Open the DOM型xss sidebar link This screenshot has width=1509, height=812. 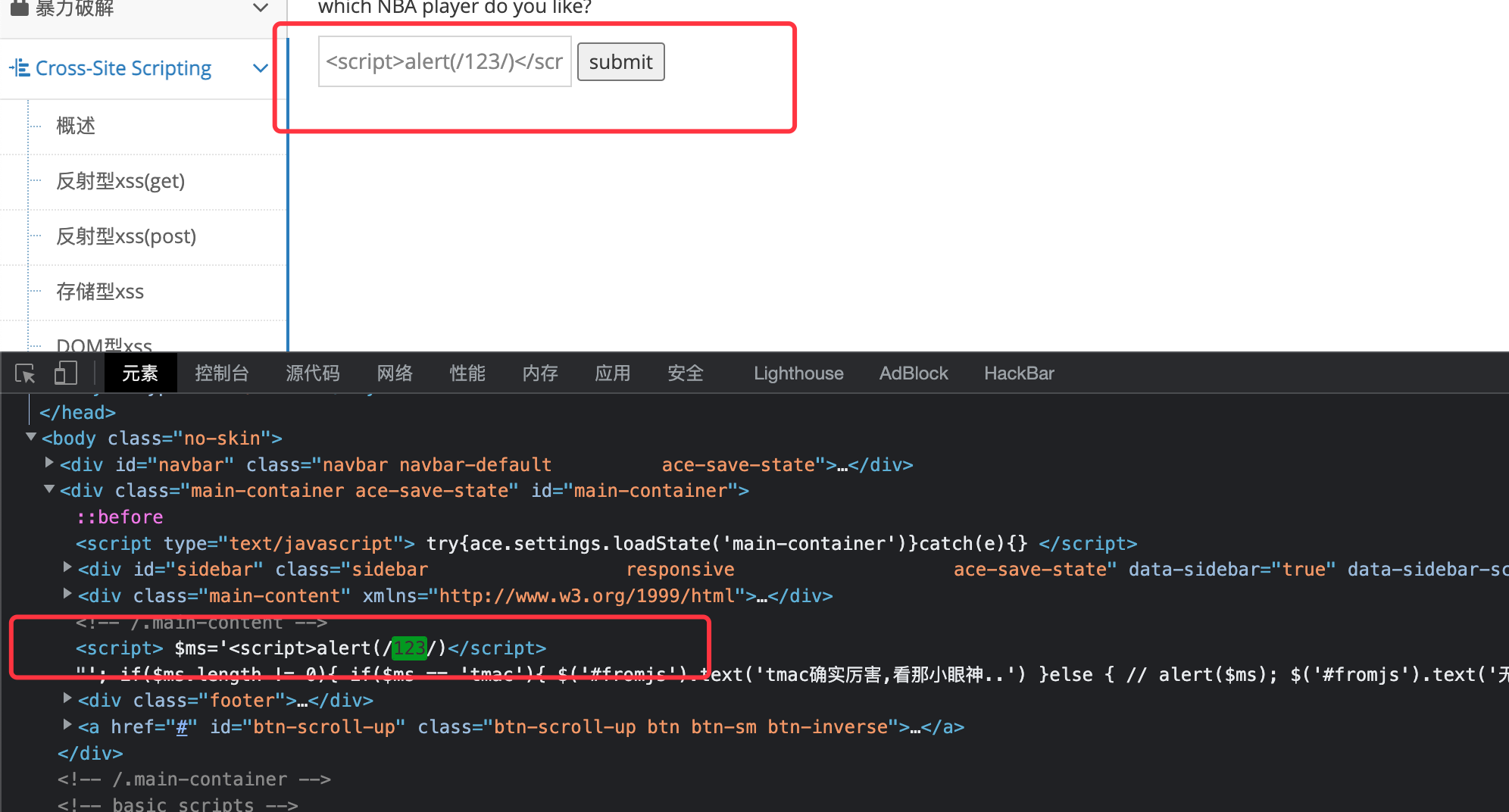click(x=105, y=345)
